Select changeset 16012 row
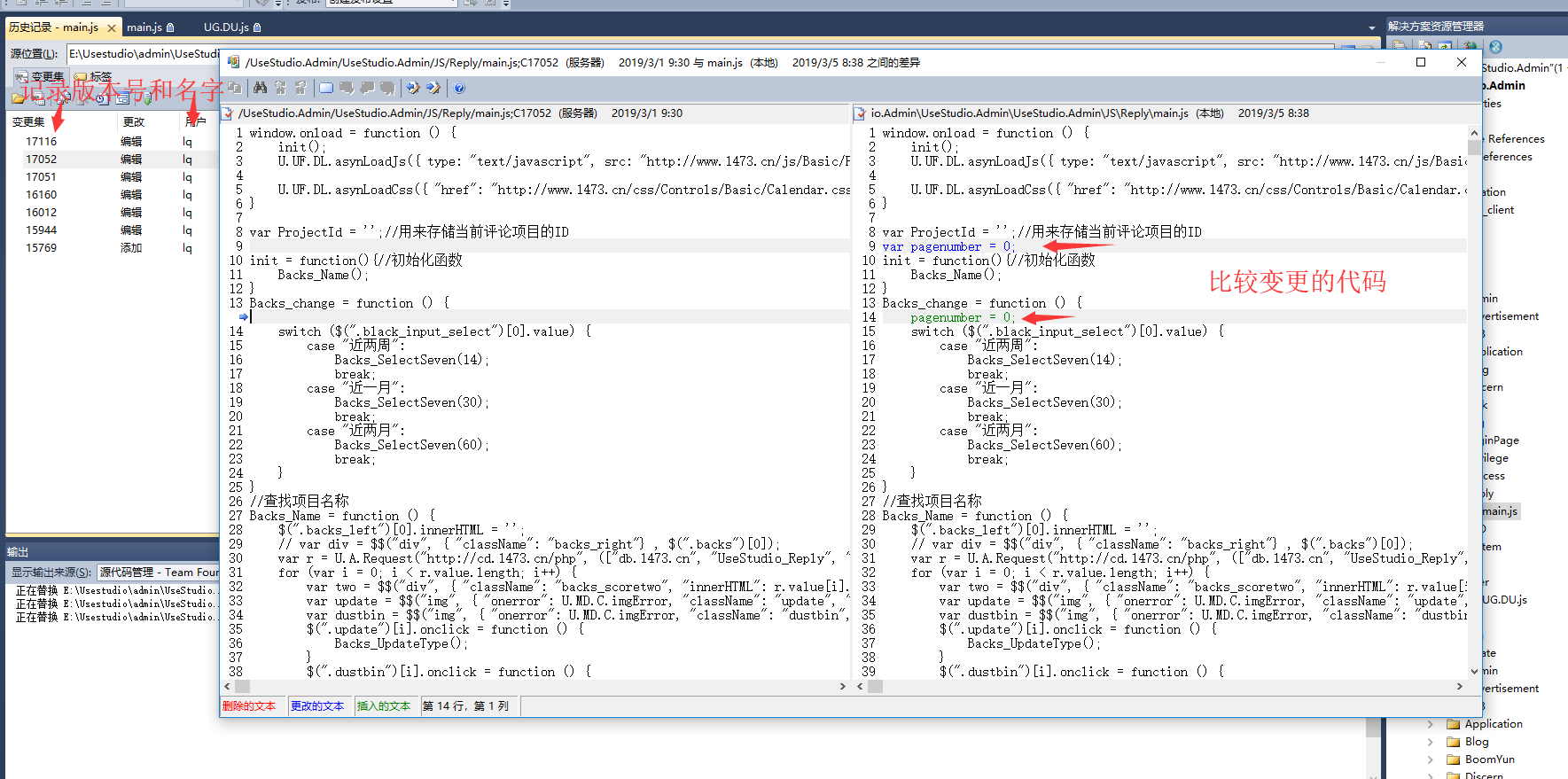This screenshot has width=1568, height=779. (113, 213)
